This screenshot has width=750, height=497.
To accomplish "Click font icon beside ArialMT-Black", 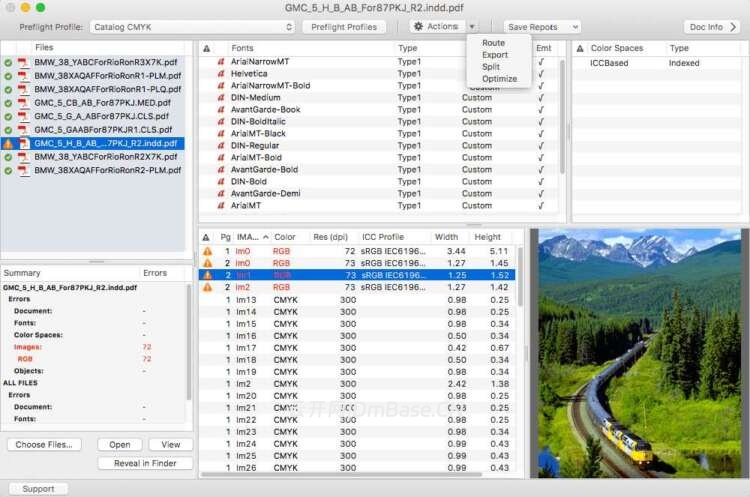I will point(221,133).
